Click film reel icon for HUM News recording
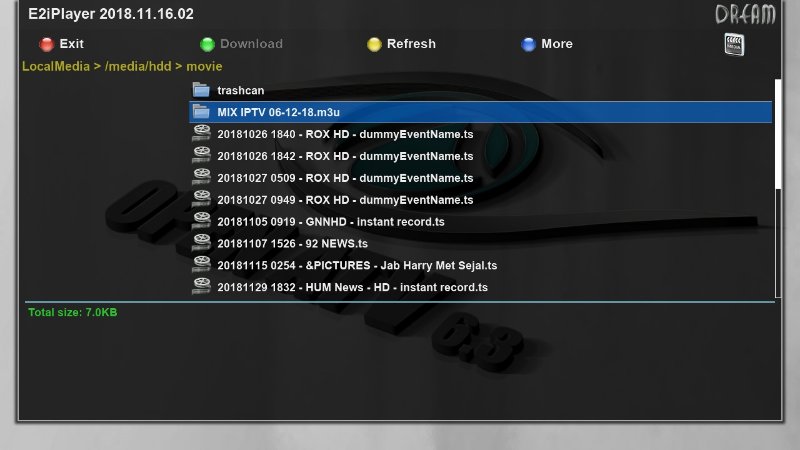The height and width of the screenshot is (450, 800). pyautogui.click(x=202, y=287)
